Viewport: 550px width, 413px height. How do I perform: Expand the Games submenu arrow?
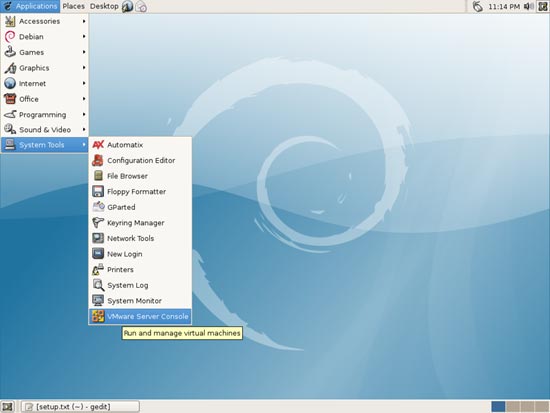click(x=84, y=52)
